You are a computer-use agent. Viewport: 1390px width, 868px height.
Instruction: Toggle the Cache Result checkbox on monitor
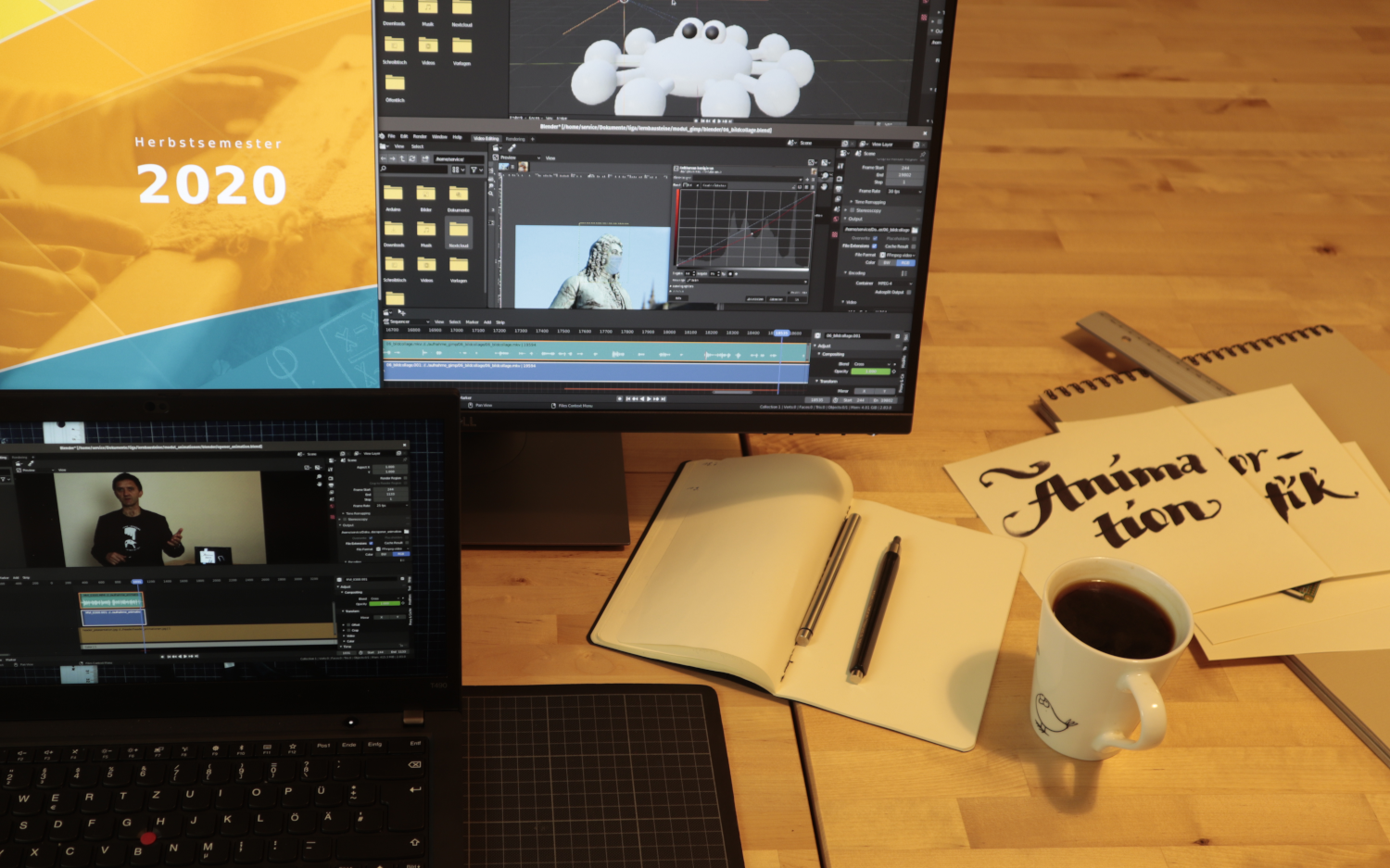point(914,246)
